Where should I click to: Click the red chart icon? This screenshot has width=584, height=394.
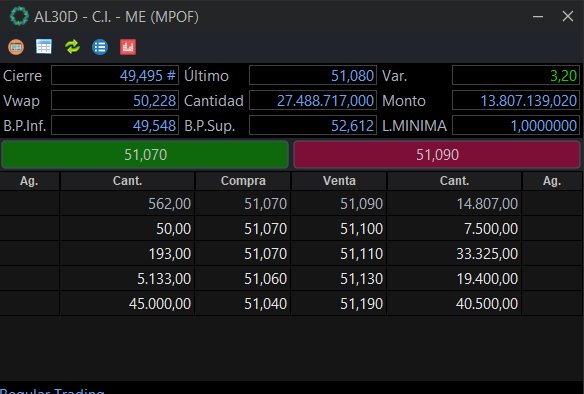128,47
